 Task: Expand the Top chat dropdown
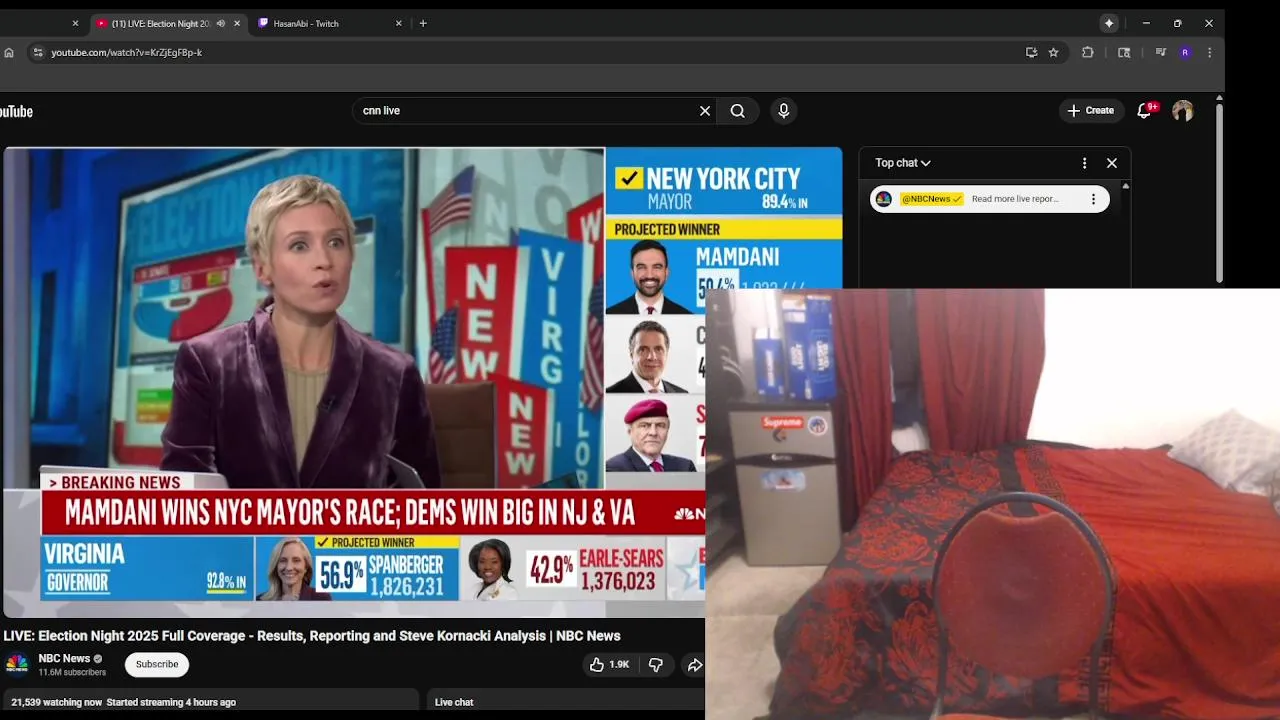903,163
